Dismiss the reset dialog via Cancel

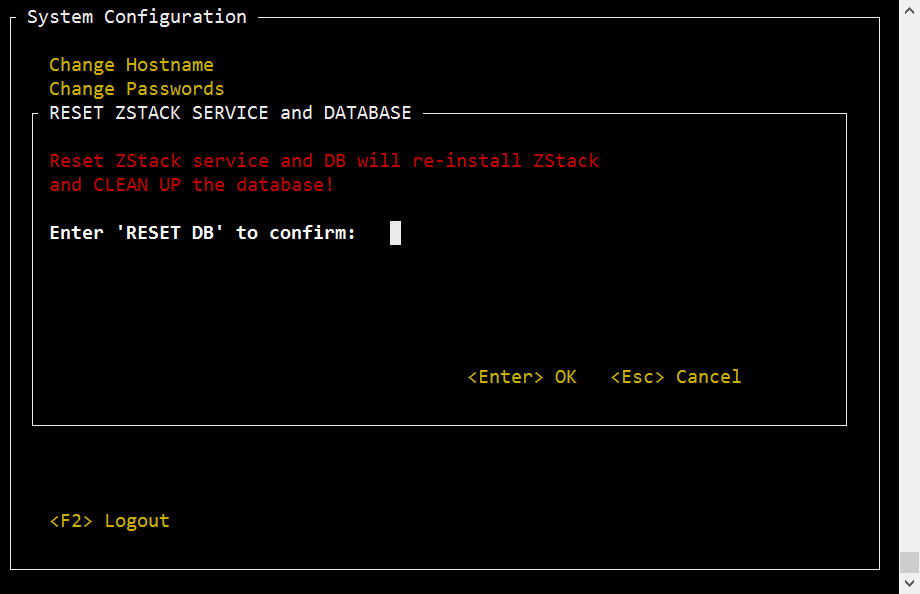point(708,377)
